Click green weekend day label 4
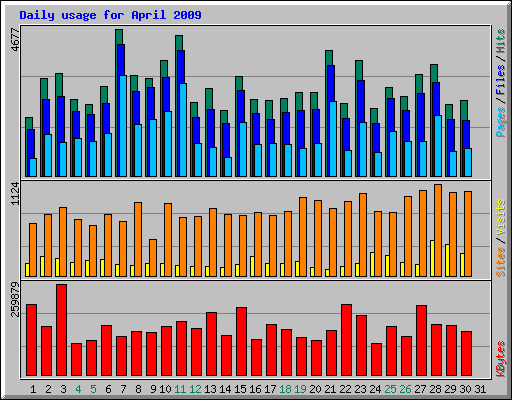 (x=78, y=389)
